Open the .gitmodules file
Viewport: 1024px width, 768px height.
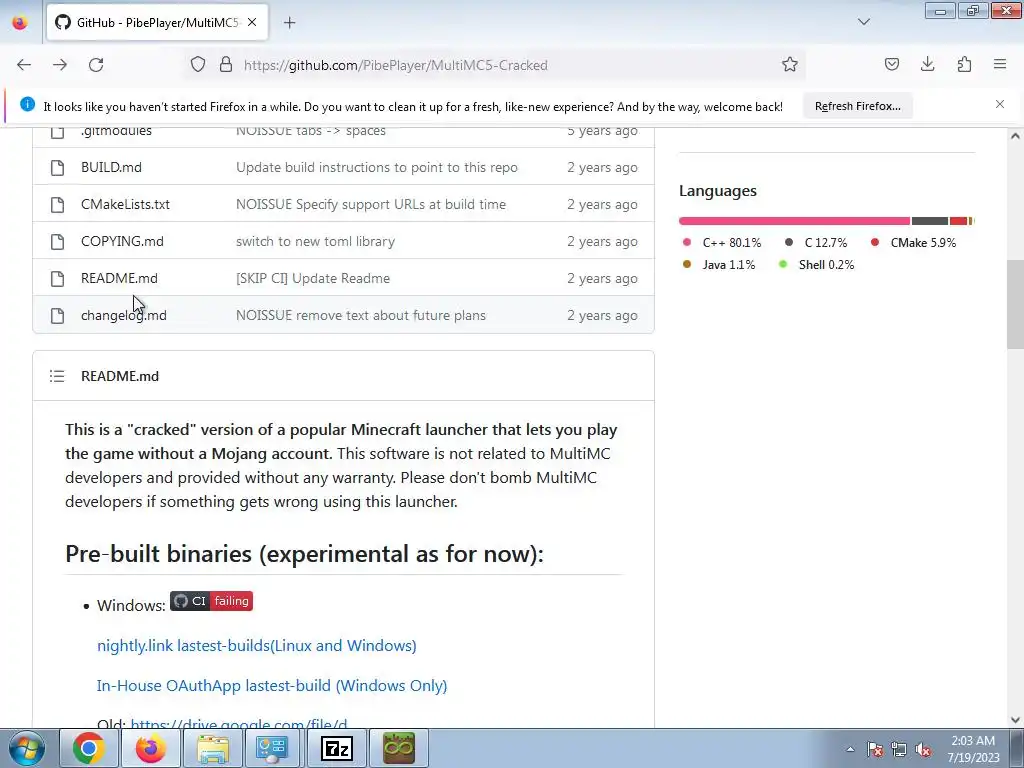click(x=116, y=131)
